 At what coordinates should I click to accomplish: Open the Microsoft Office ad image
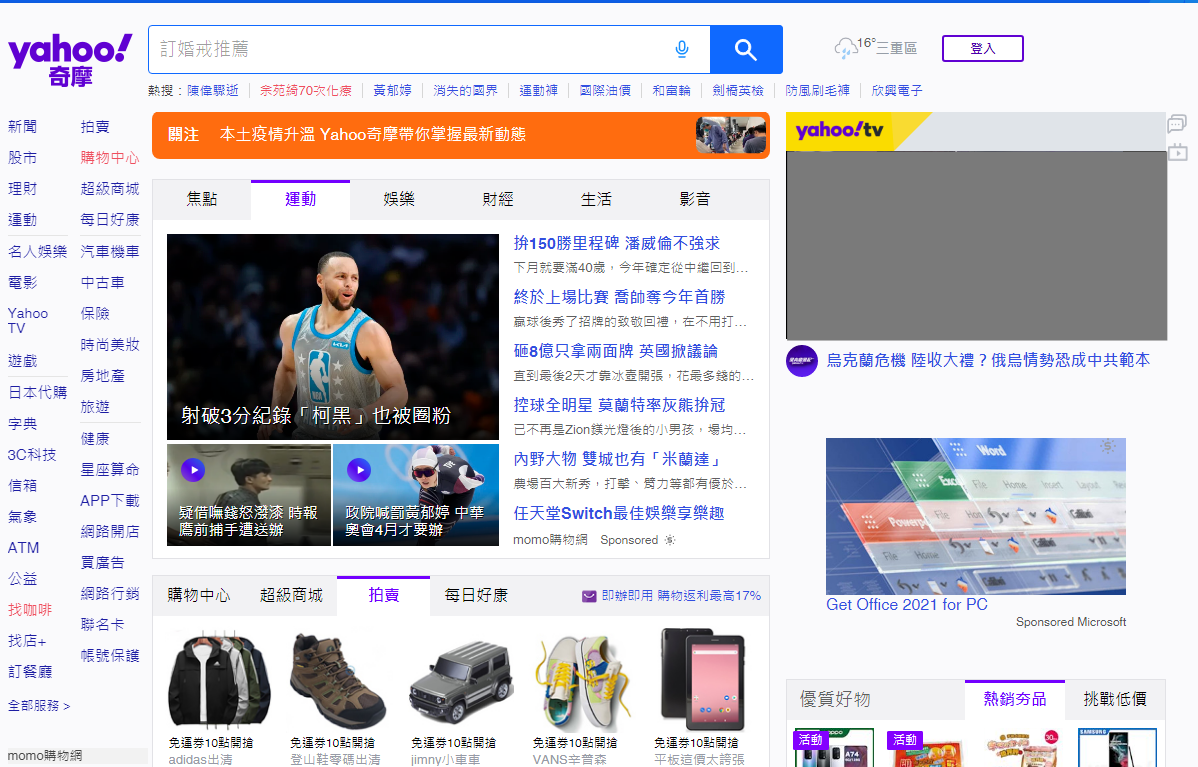click(x=976, y=516)
